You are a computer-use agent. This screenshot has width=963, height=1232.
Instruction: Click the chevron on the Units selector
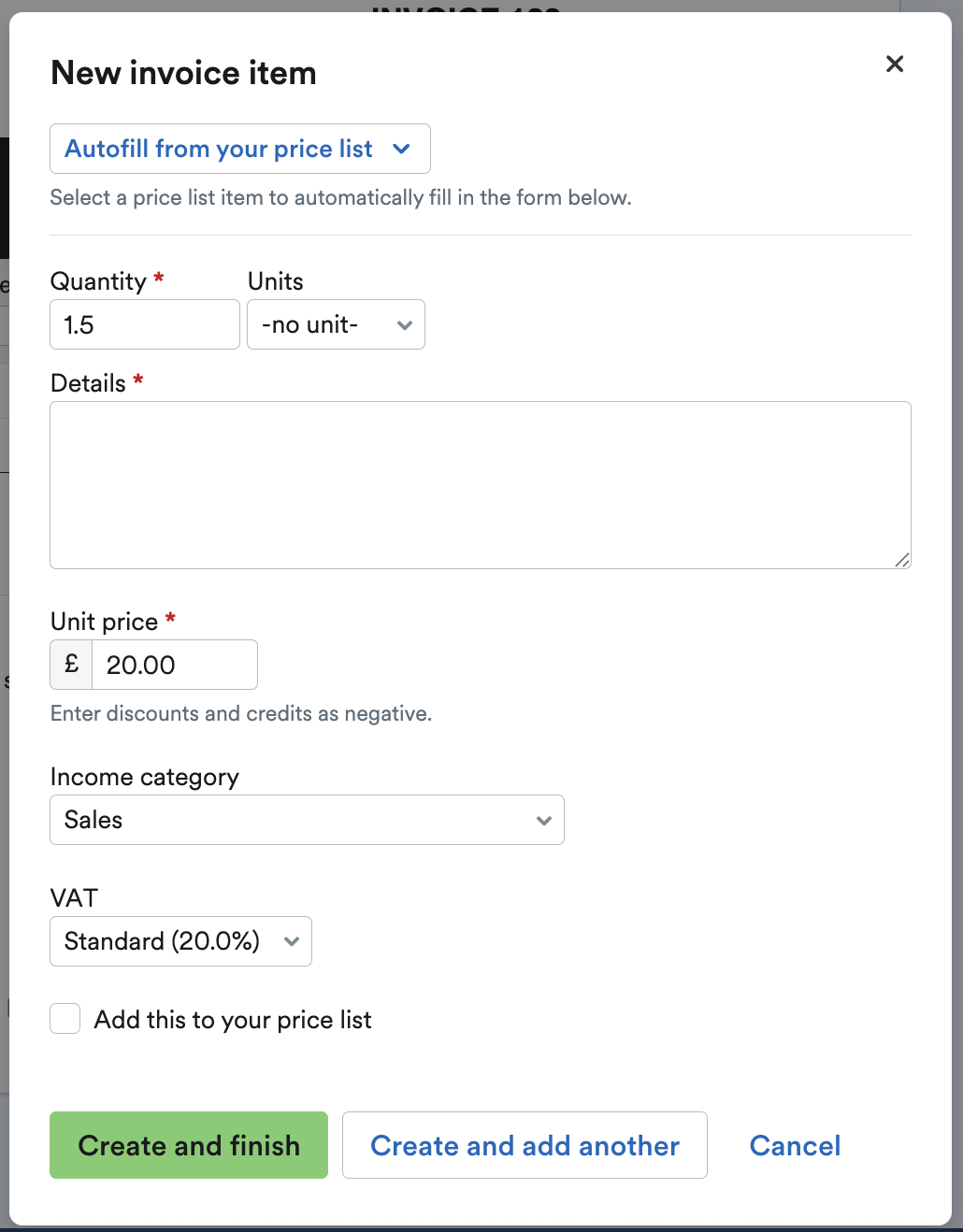404,324
